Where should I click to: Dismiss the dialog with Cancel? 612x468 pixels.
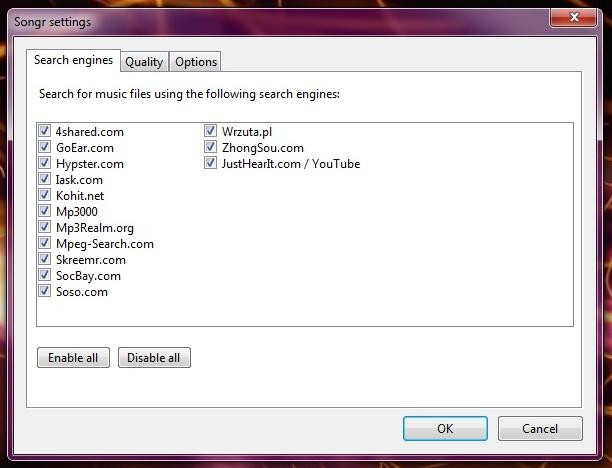click(x=540, y=429)
